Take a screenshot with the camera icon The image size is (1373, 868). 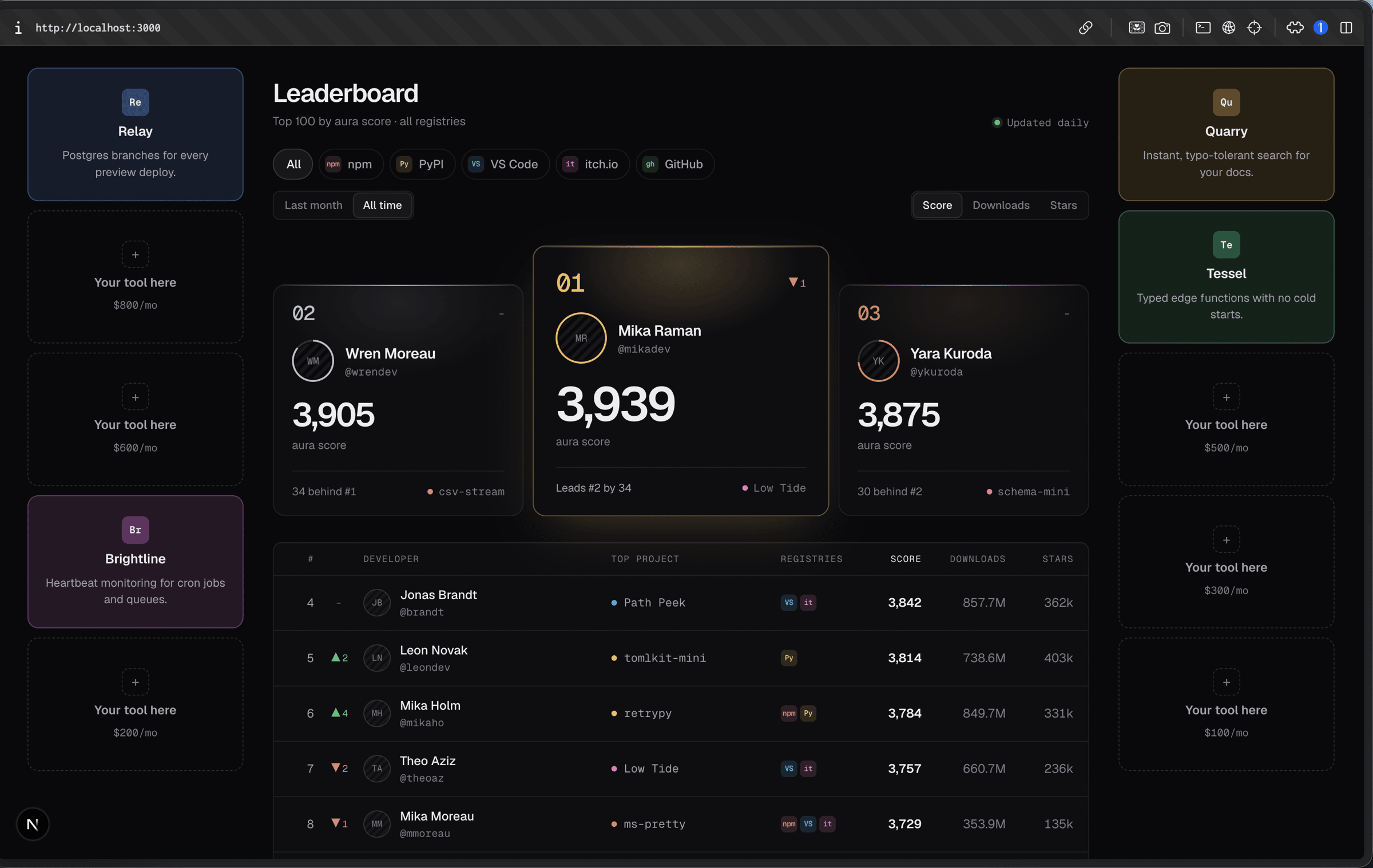(1162, 27)
